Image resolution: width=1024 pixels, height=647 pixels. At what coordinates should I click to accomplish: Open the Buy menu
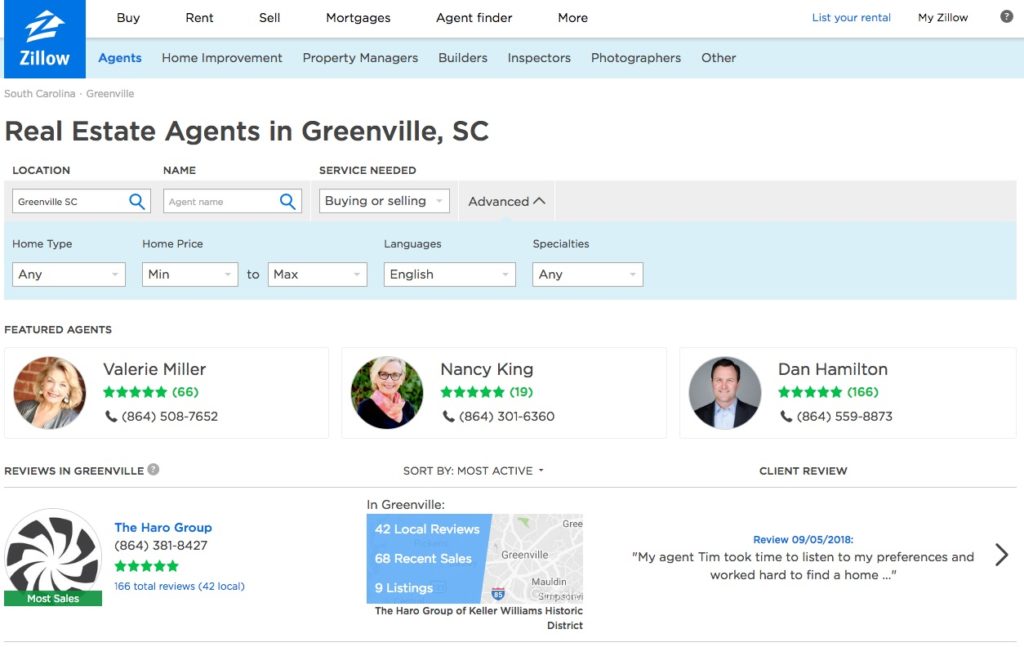128,18
